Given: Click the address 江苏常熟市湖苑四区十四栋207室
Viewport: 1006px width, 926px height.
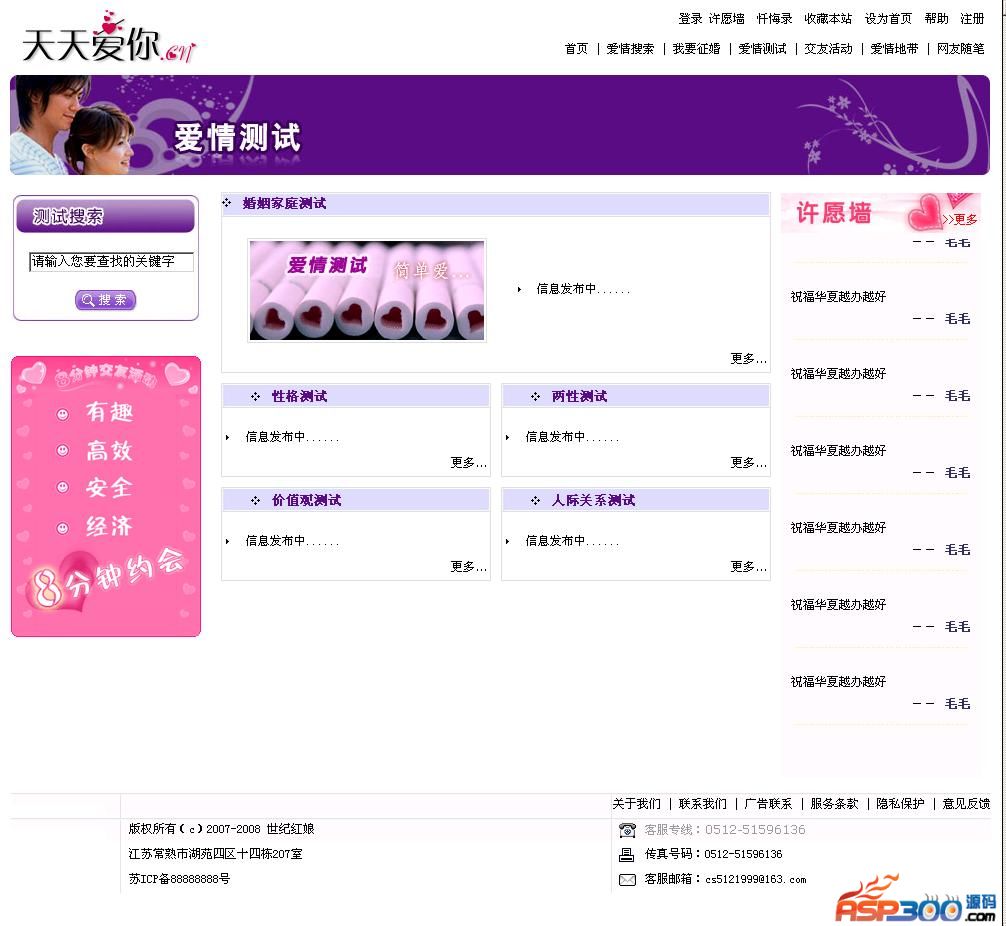Looking at the screenshot, I should (x=215, y=854).
